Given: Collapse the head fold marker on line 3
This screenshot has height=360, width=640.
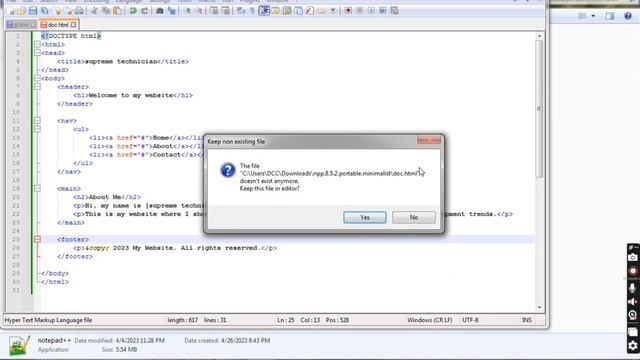Looking at the screenshot, I should [37, 53].
